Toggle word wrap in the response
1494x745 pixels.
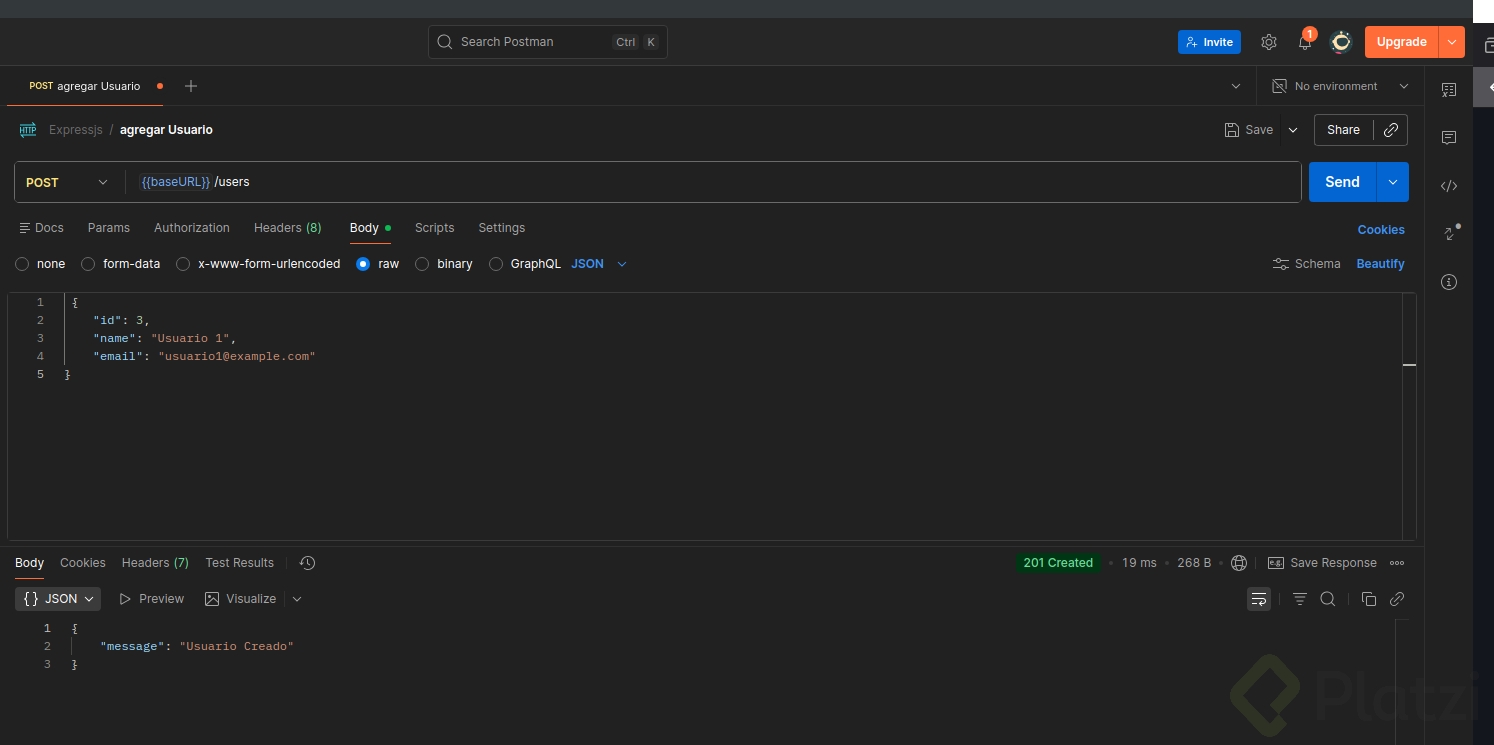point(1259,599)
